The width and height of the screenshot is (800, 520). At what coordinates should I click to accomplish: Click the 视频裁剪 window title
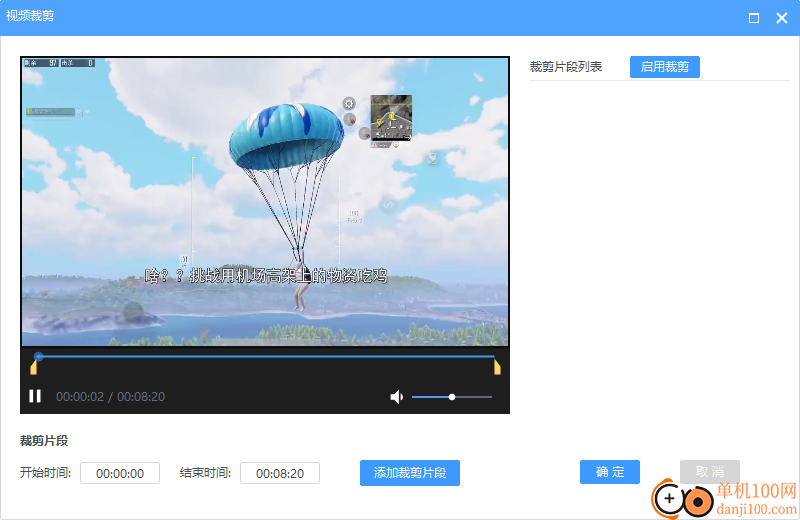click(x=30, y=16)
